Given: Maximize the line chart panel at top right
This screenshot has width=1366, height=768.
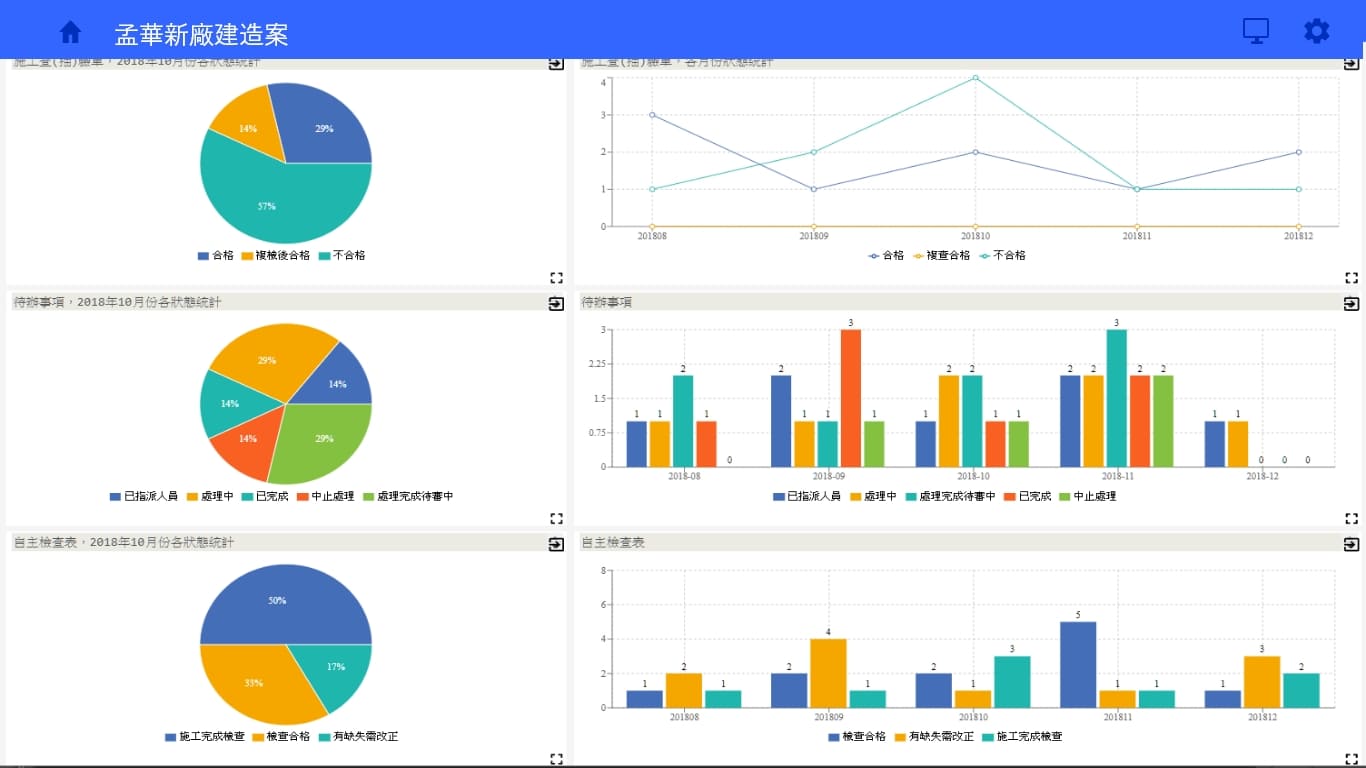Looking at the screenshot, I should click(x=1351, y=278).
